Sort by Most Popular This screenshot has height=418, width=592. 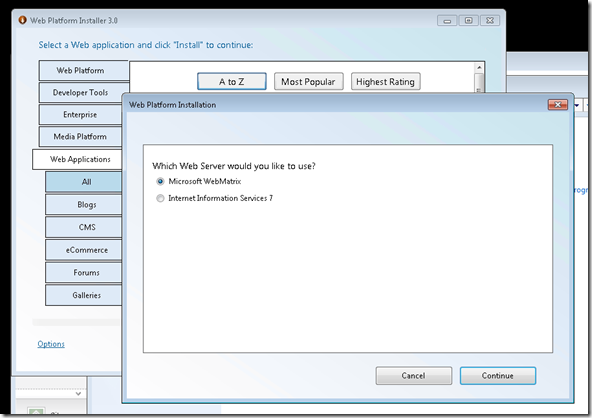pyautogui.click(x=308, y=82)
